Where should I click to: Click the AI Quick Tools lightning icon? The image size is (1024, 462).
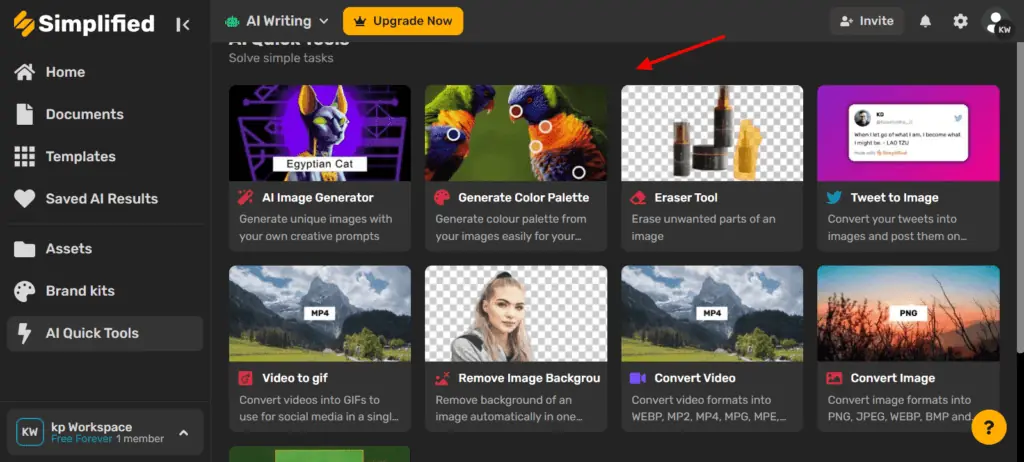click(25, 333)
